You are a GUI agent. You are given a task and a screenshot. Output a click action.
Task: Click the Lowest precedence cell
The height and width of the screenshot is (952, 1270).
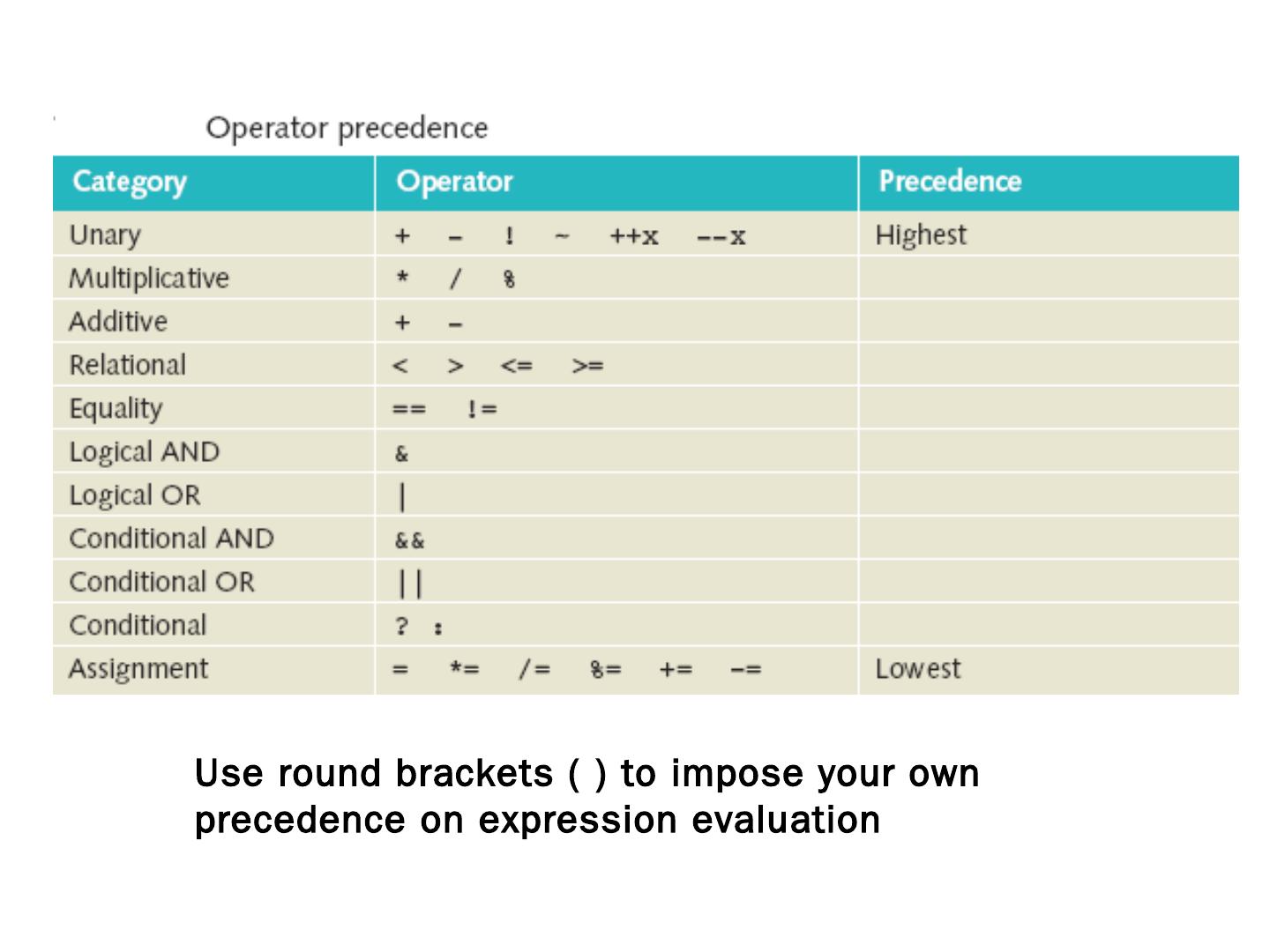coord(917,669)
